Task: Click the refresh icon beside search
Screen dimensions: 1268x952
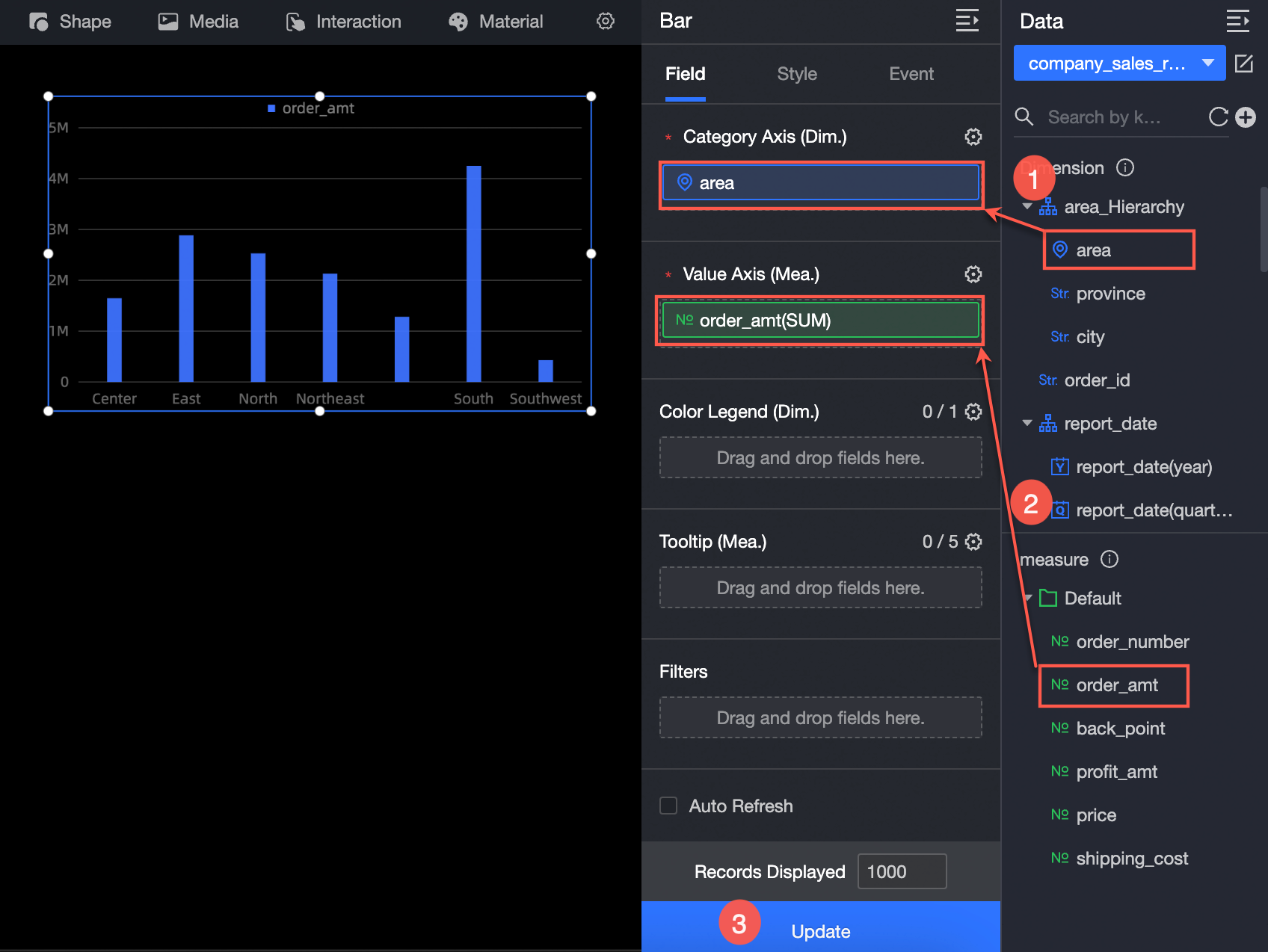Action: [x=1218, y=117]
